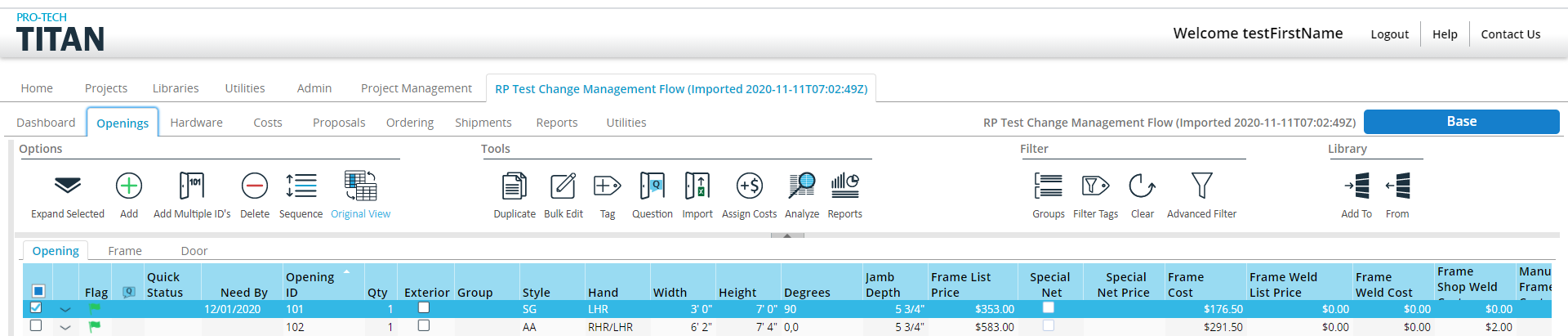Image resolution: width=1568 pixels, height=336 pixels.
Task: Check the Exterior box for opening 102
Action: click(423, 325)
